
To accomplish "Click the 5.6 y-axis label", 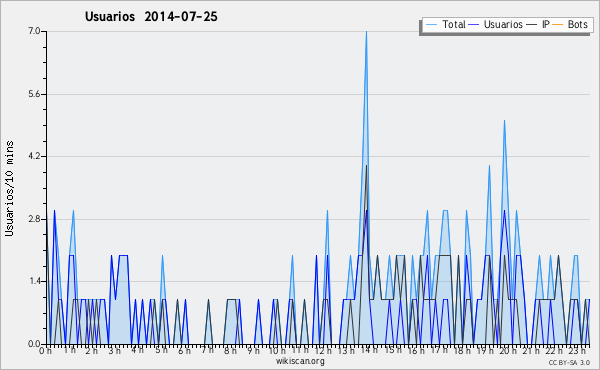I will (x=34, y=94).
